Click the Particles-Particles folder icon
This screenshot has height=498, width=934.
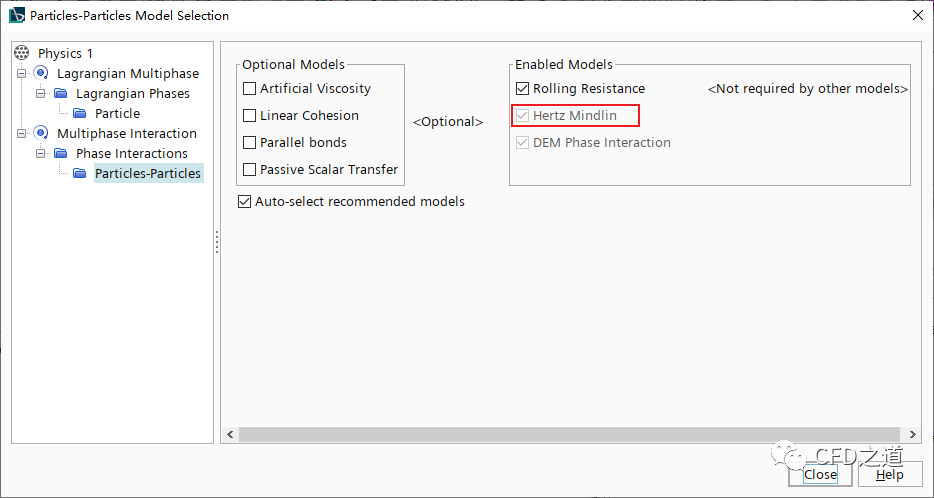(79, 173)
